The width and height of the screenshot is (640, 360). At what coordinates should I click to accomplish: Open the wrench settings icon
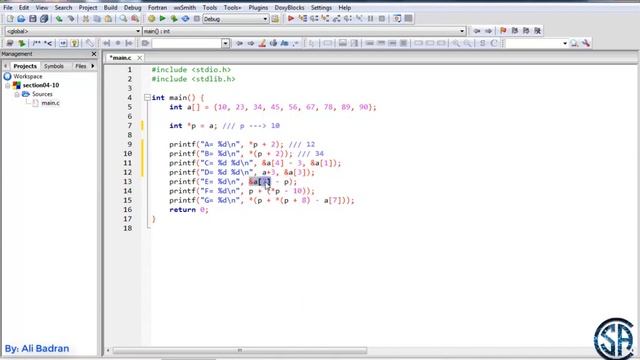point(586,43)
